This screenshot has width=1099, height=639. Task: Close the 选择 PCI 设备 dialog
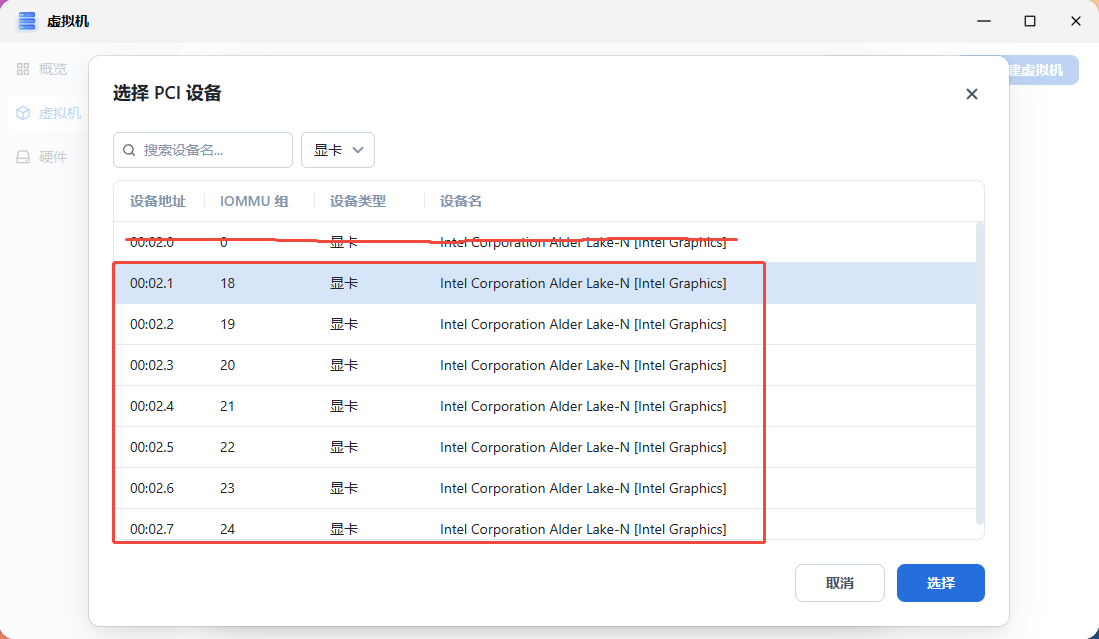click(x=971, y=94)
